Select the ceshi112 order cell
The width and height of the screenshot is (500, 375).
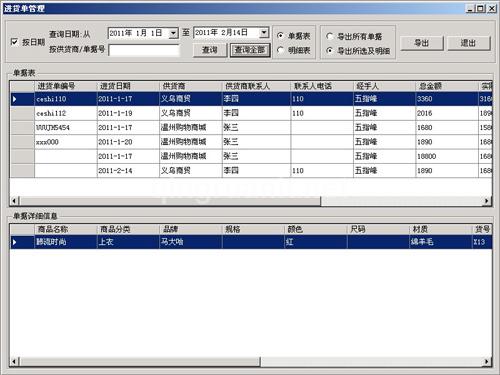pyautogui.click(x=66, y=113)
